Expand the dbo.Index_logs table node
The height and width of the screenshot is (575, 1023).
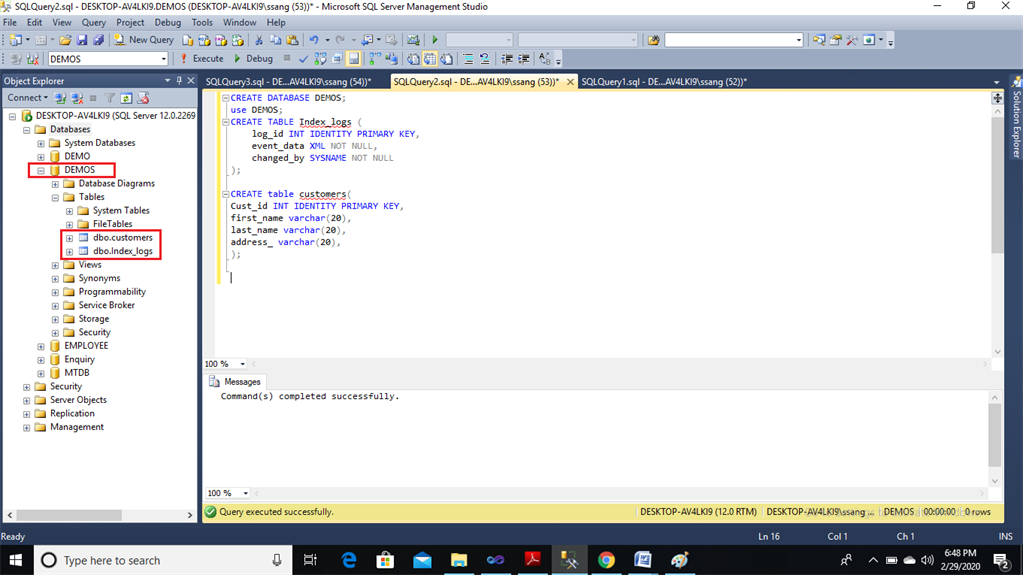pyautogui.click(x=69, y=251)
